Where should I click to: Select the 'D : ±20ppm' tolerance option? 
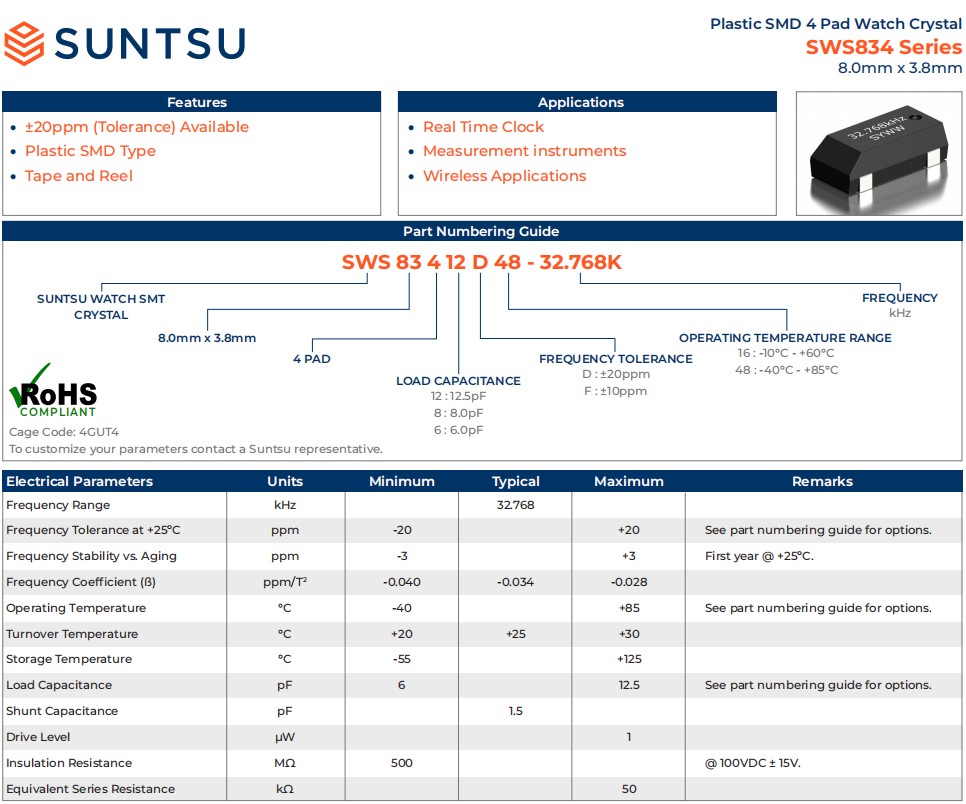[615, 374]
